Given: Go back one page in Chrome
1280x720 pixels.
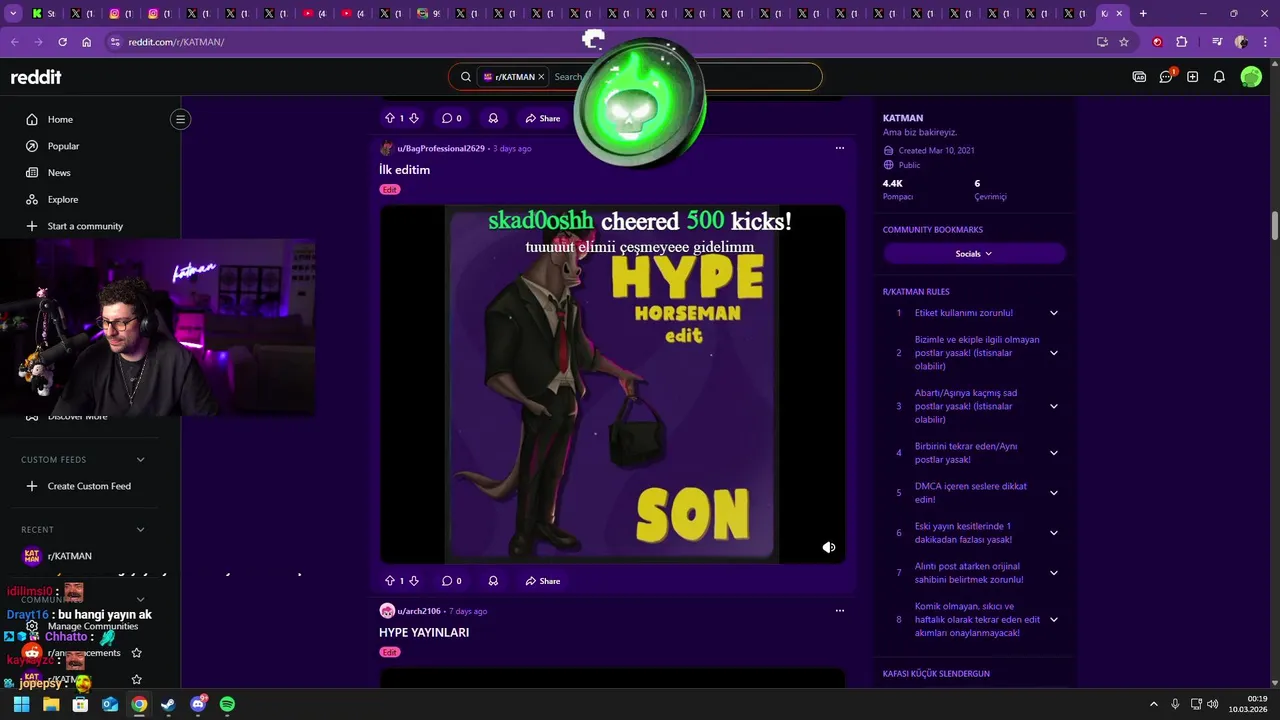Looking at the screenshot, I should [x=14, y=42].
